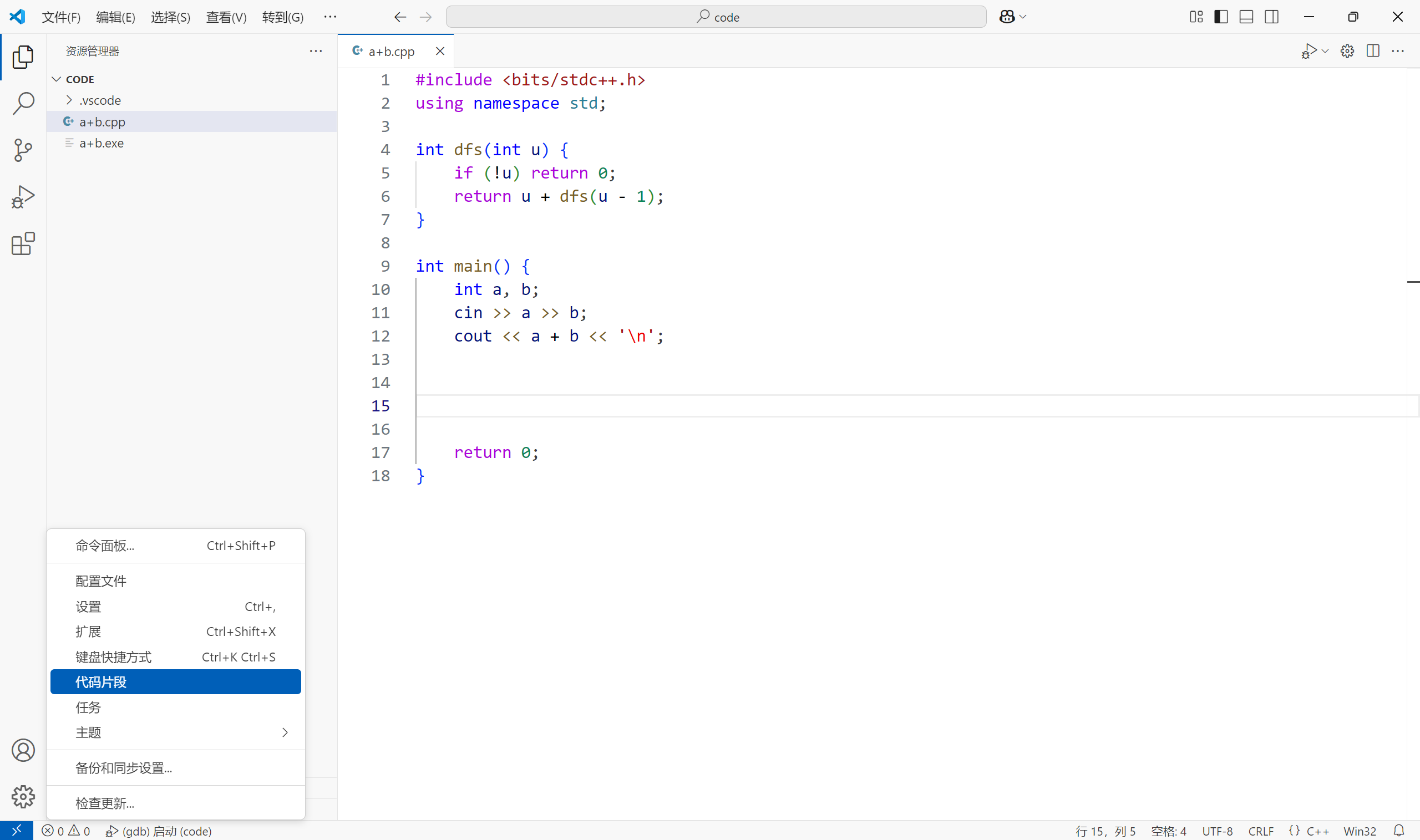Image resolution: width=1420 pixels, height=840 pixels.
Task: Click the UTF-8 encoding in status bar
Action: (1217, 831)
